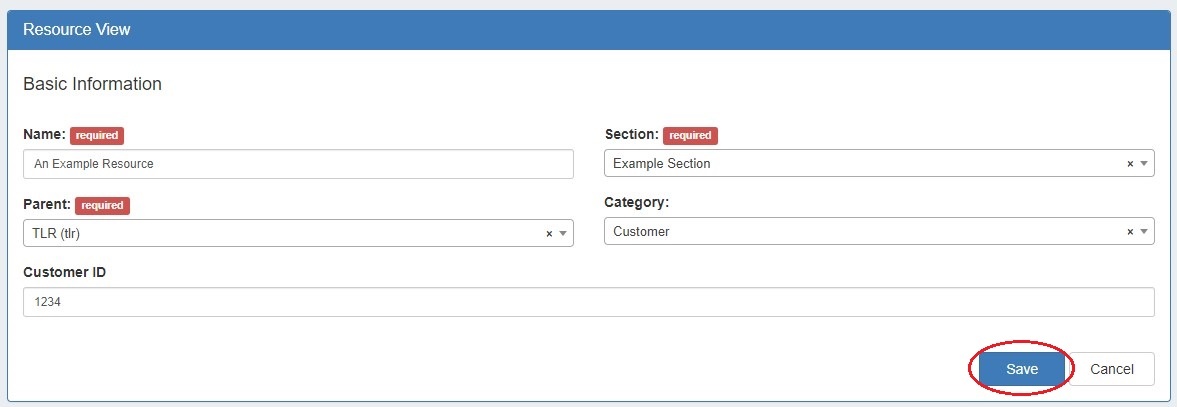Click the Basic Information heading

pyautogui.click(x=92, y=84)
